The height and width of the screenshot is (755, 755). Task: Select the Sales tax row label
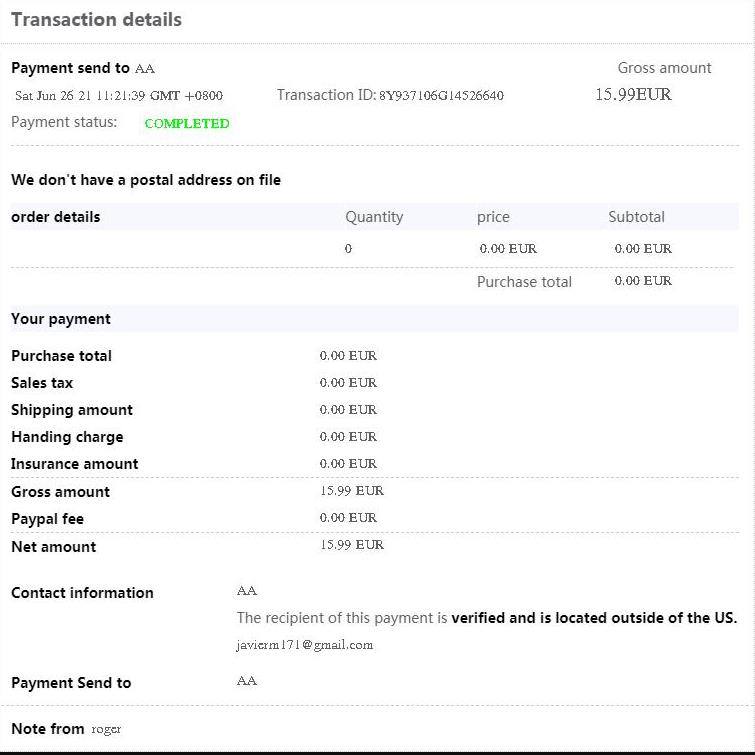click(42, 383)
